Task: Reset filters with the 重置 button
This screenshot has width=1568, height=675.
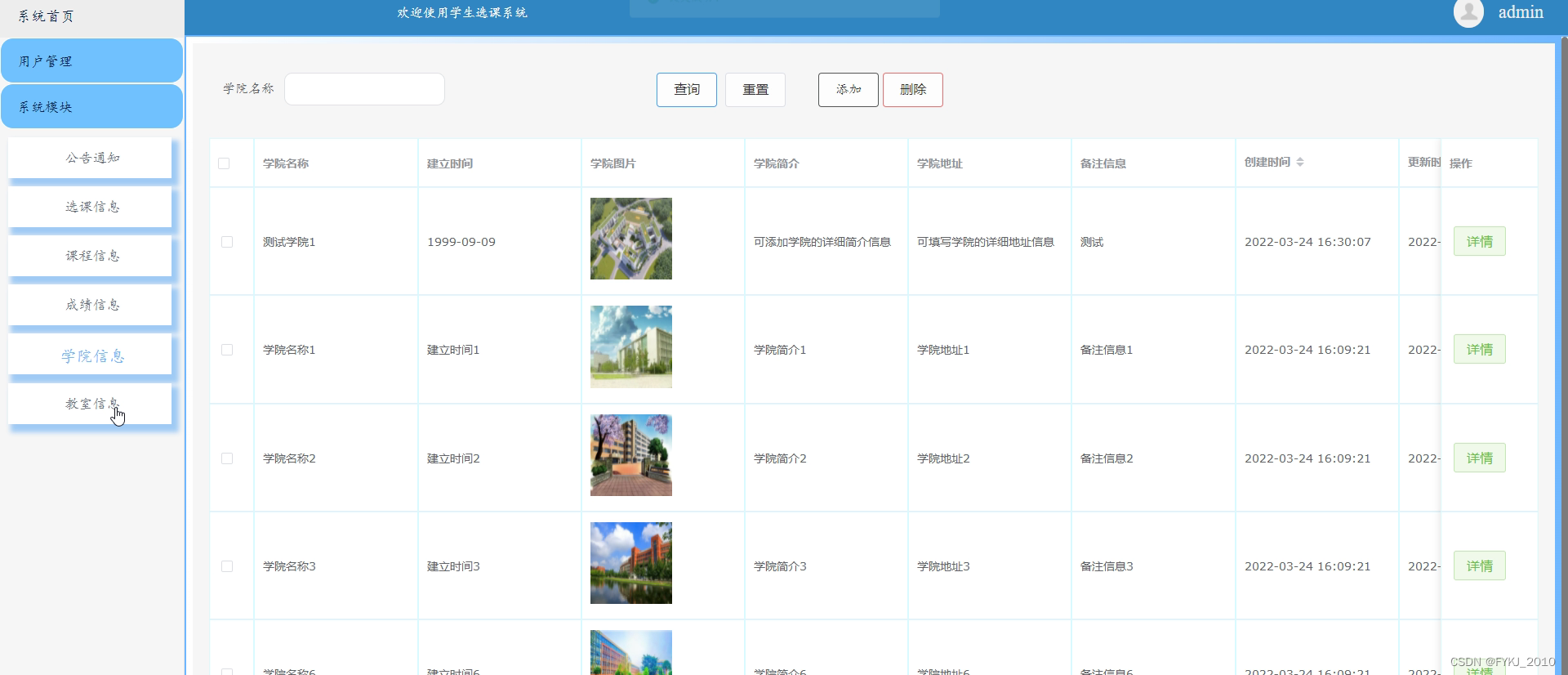Action: [755, 90]
